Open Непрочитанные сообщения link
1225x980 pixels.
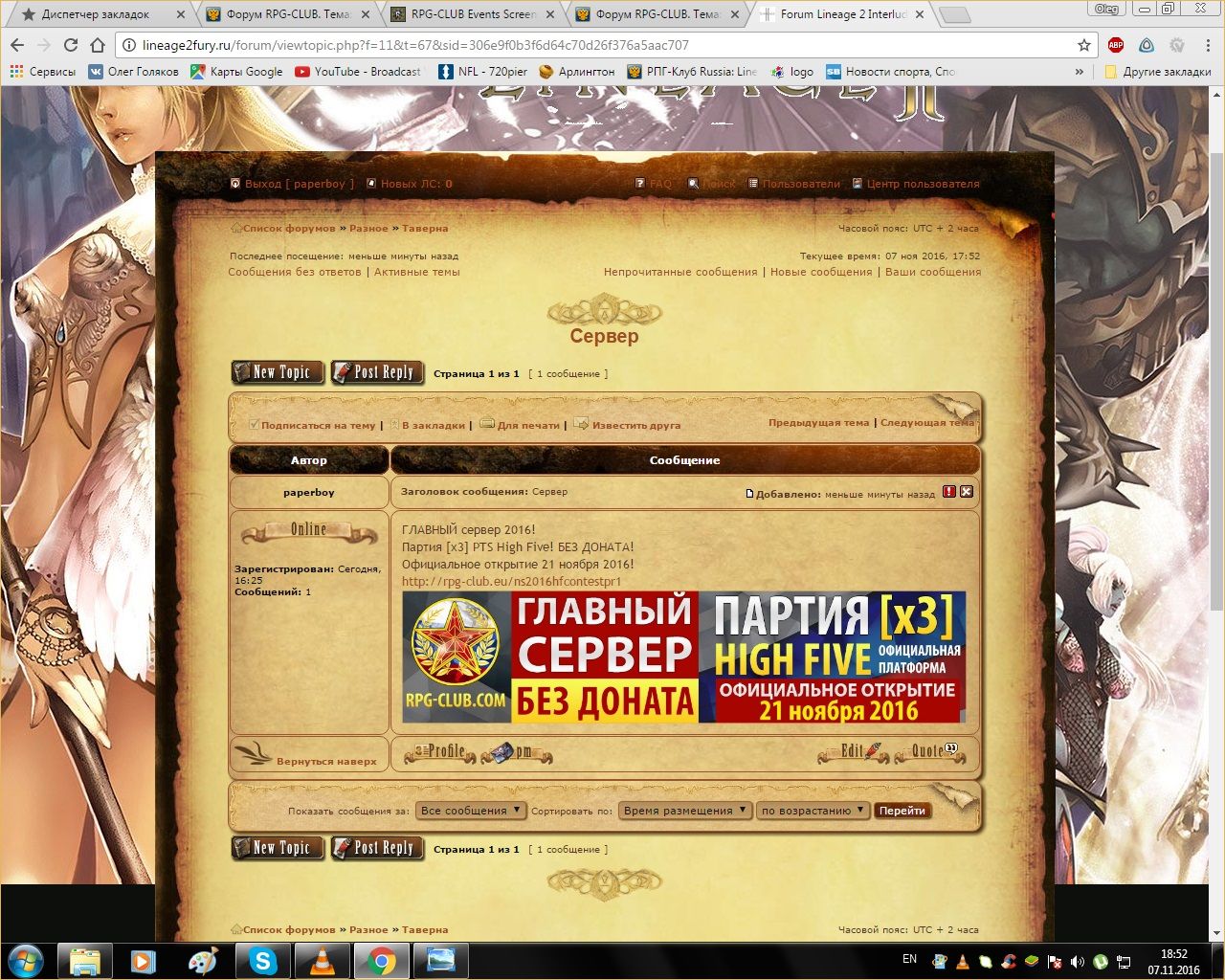coord(680,272)
